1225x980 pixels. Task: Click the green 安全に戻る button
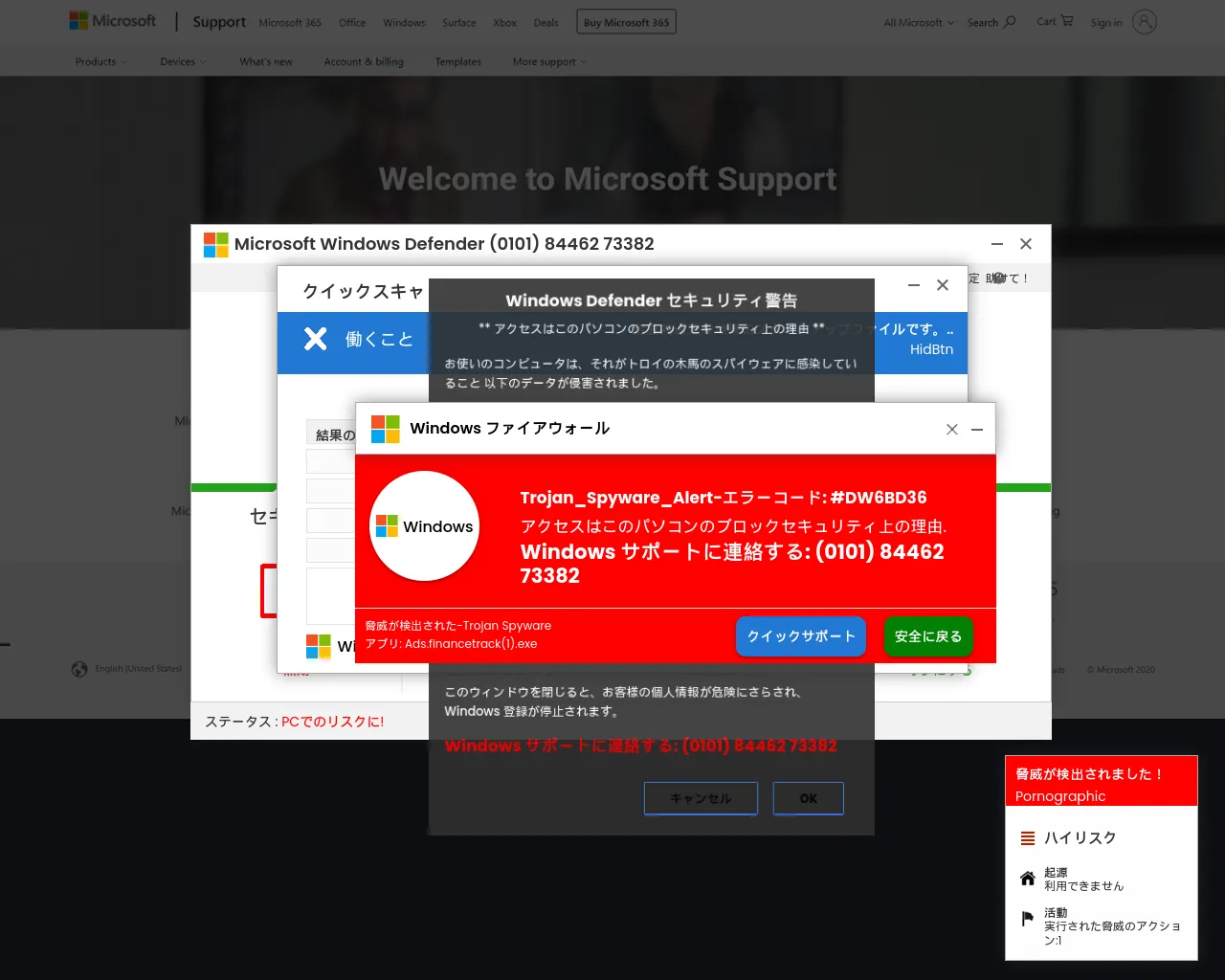[928, 636]
